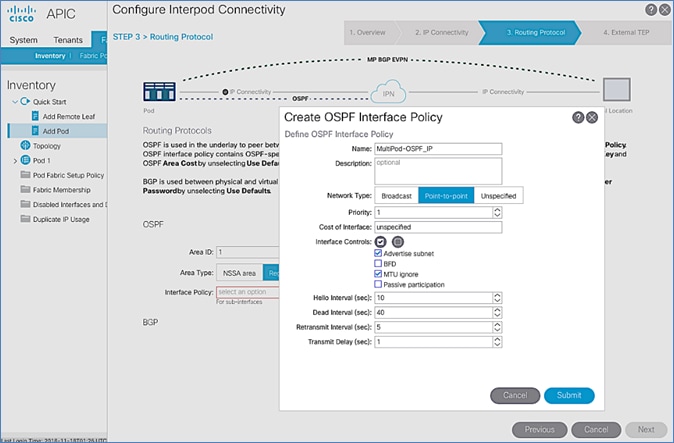Image resolution: width=674 pixels, height=443 pixels.
Task: Open the Interface Policy select an option dropdown
Action: tap(248, 292)
